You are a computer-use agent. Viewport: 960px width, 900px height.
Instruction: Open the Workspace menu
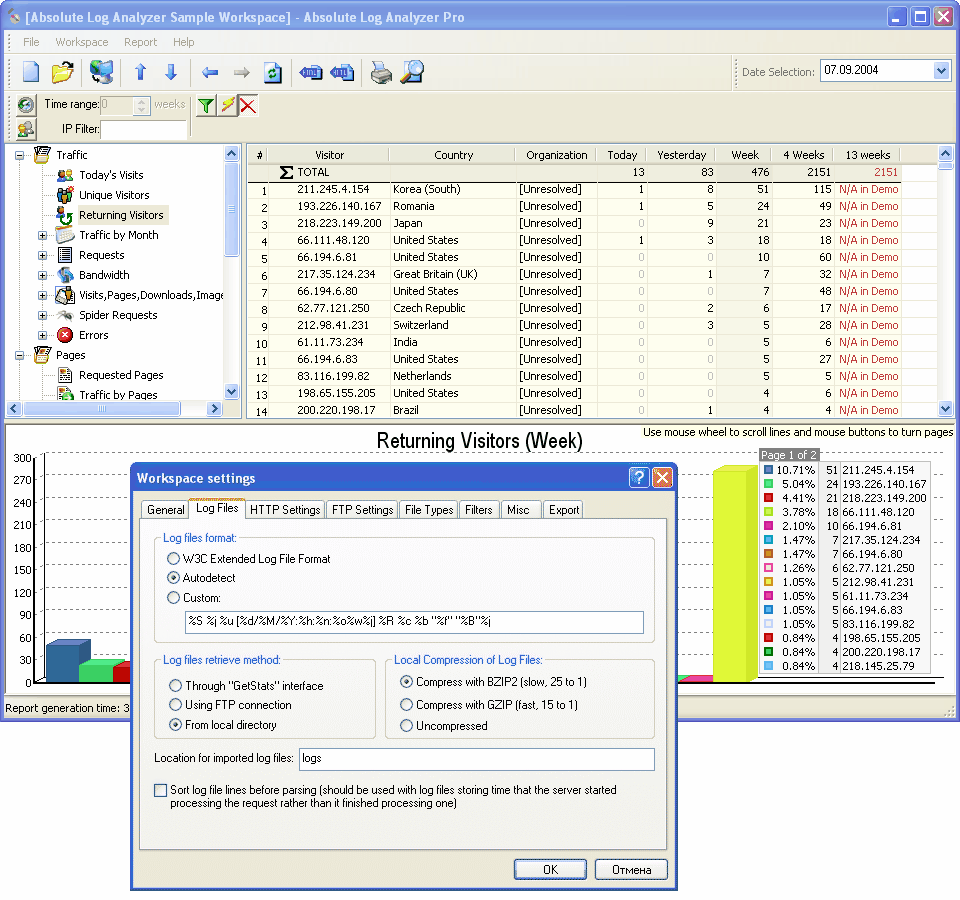[x=81, y=42]
